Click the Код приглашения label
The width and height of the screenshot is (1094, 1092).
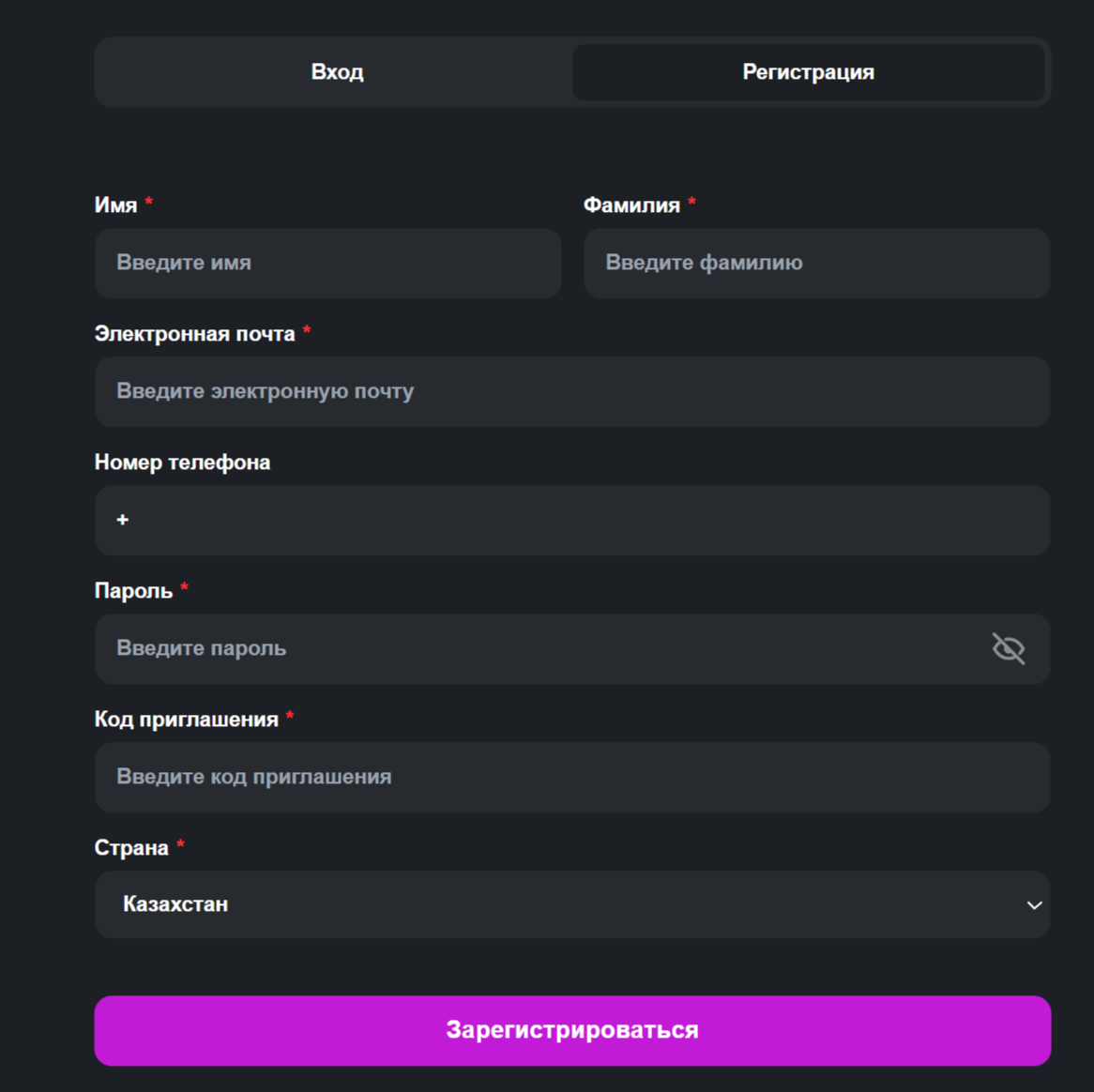coord(186,720)
